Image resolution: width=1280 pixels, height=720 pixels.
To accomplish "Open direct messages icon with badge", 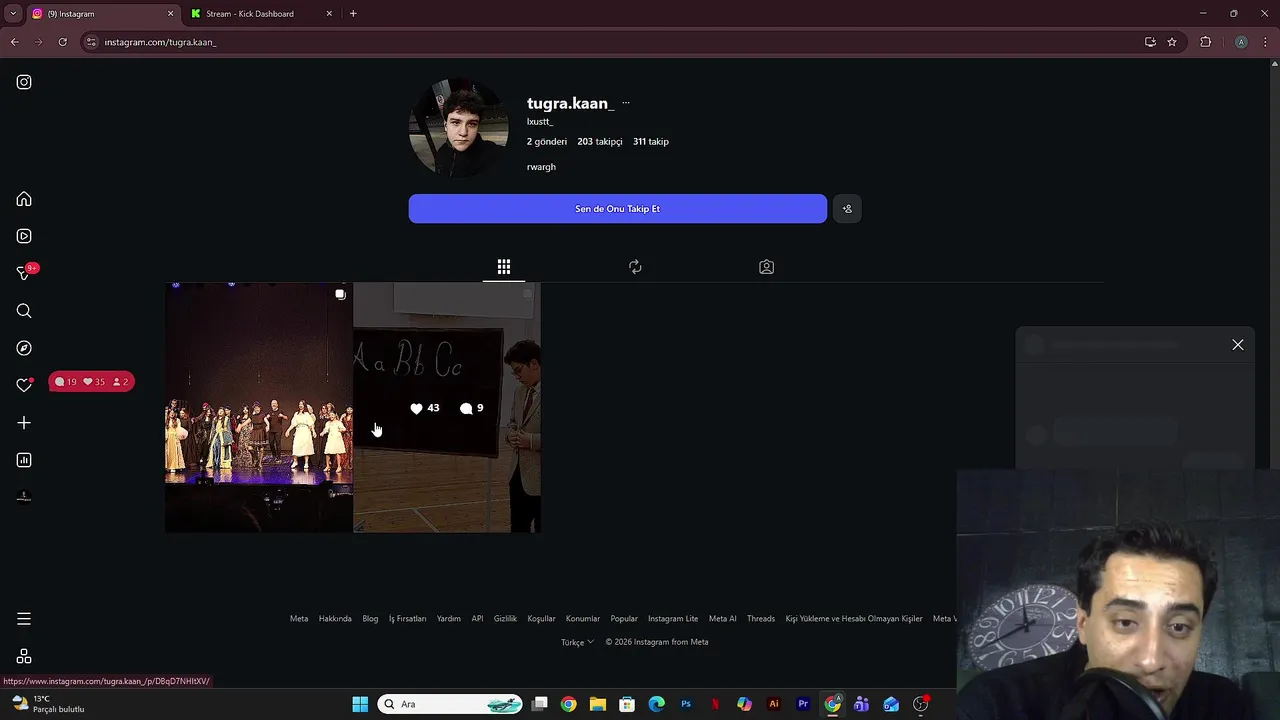I will point(24,273).
